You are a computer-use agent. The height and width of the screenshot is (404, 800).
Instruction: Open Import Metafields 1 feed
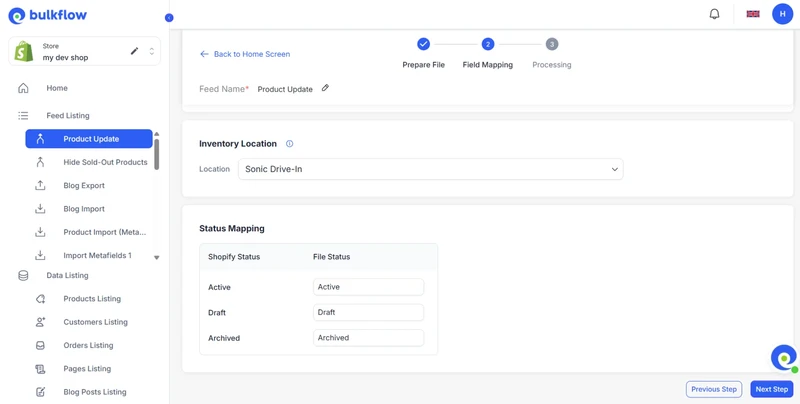coord(97,256)
